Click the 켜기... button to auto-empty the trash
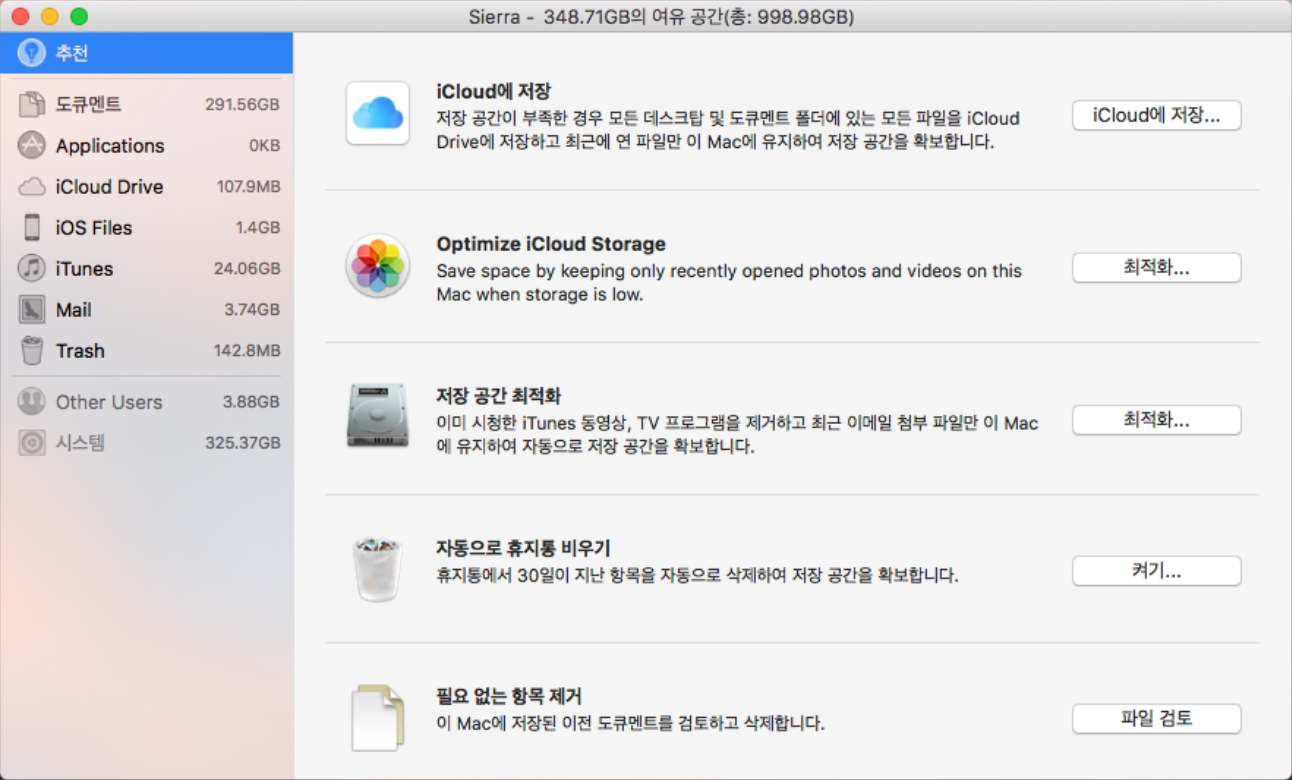1292x780 pixels. tap(1156, 571)
